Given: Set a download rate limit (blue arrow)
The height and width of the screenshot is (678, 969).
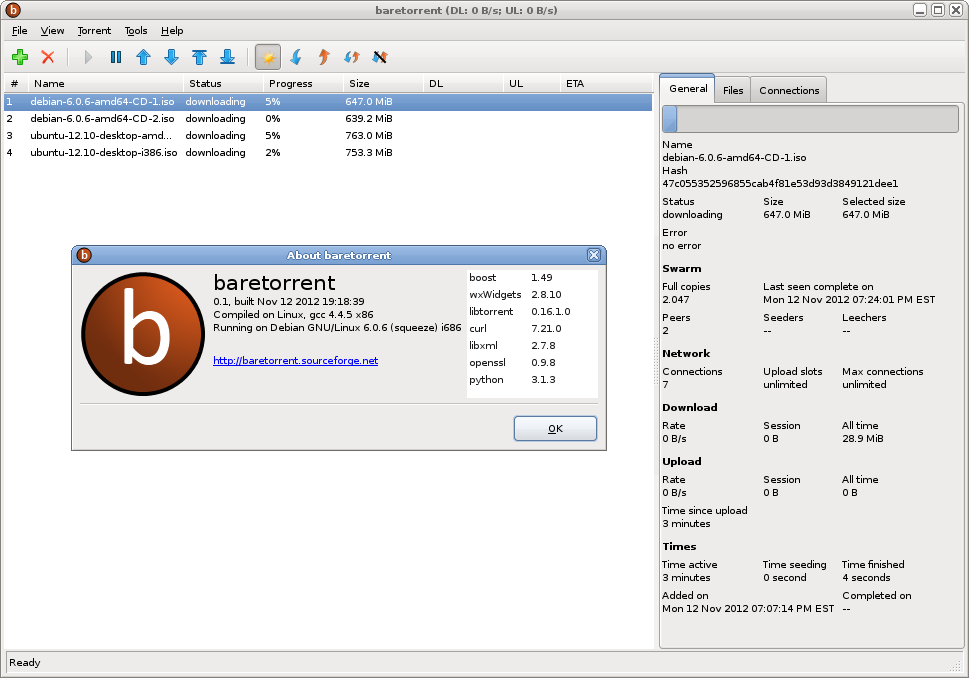Looking at the screenshot, I should point(294,57).
